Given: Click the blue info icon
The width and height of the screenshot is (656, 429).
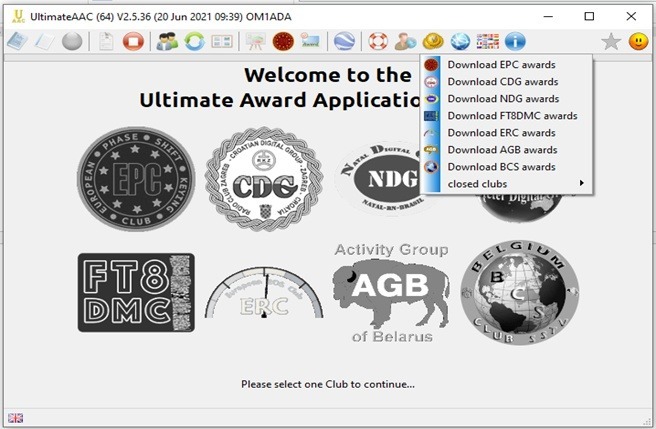Looking at the screenshot, I should pyautogui.click(x=515, y=41).
